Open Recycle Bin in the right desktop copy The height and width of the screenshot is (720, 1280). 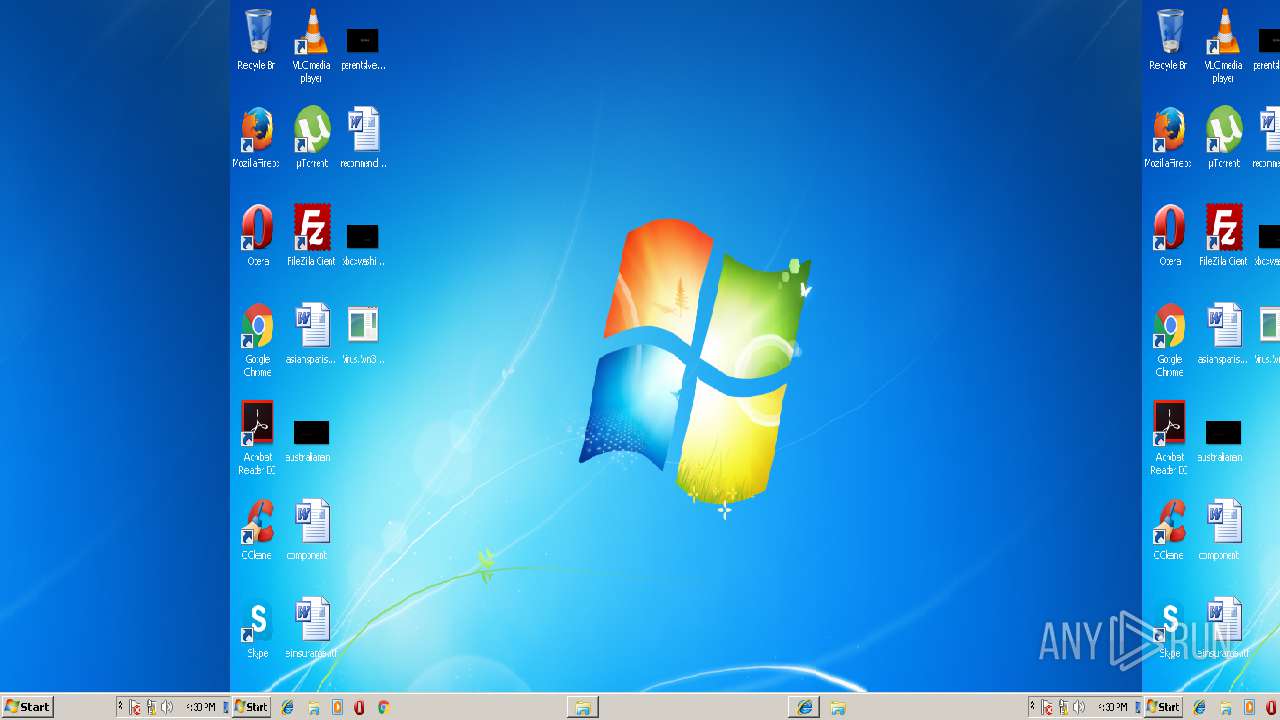pos(1169,40)
